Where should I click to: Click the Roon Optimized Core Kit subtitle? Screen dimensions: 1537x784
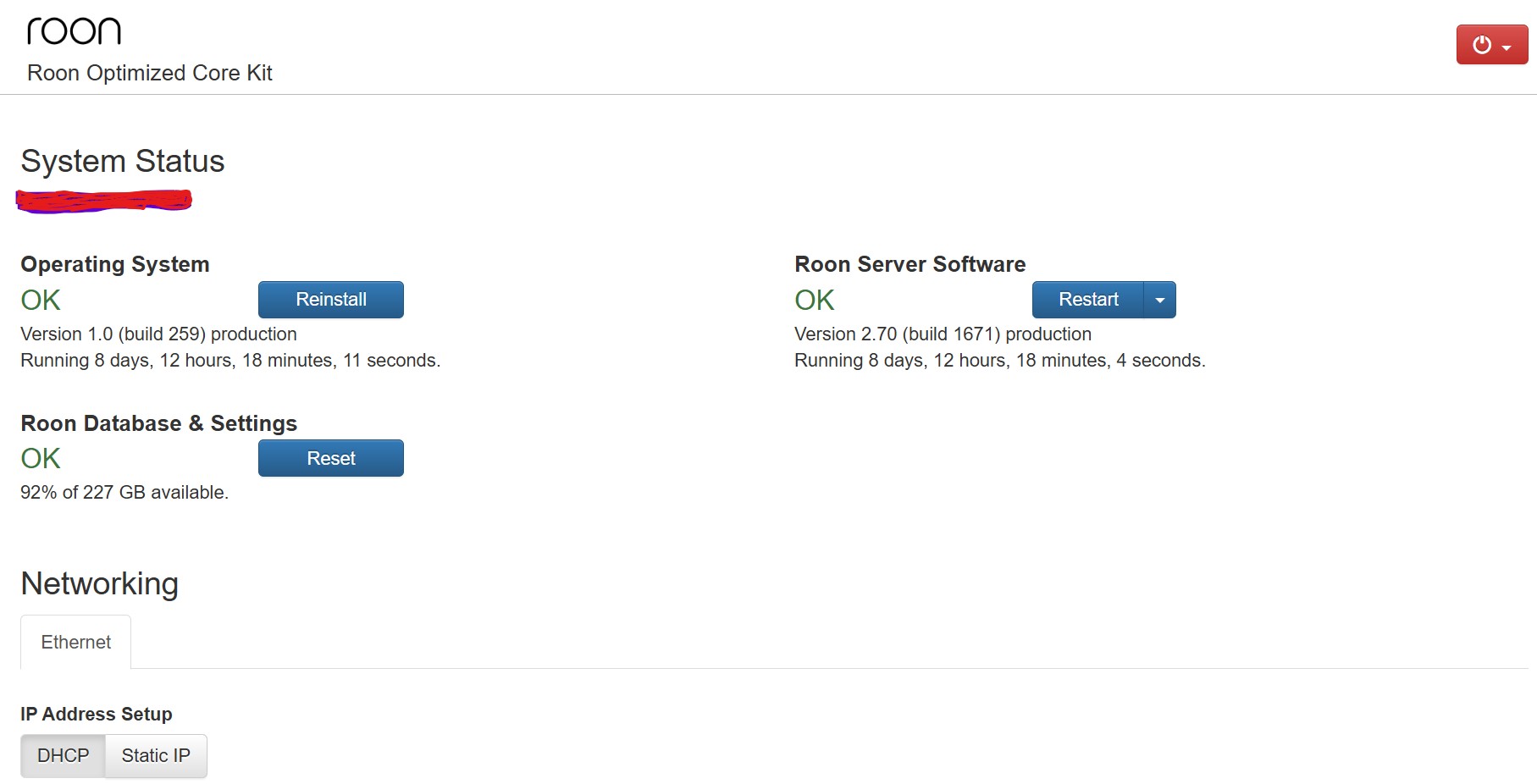[150, 73]
